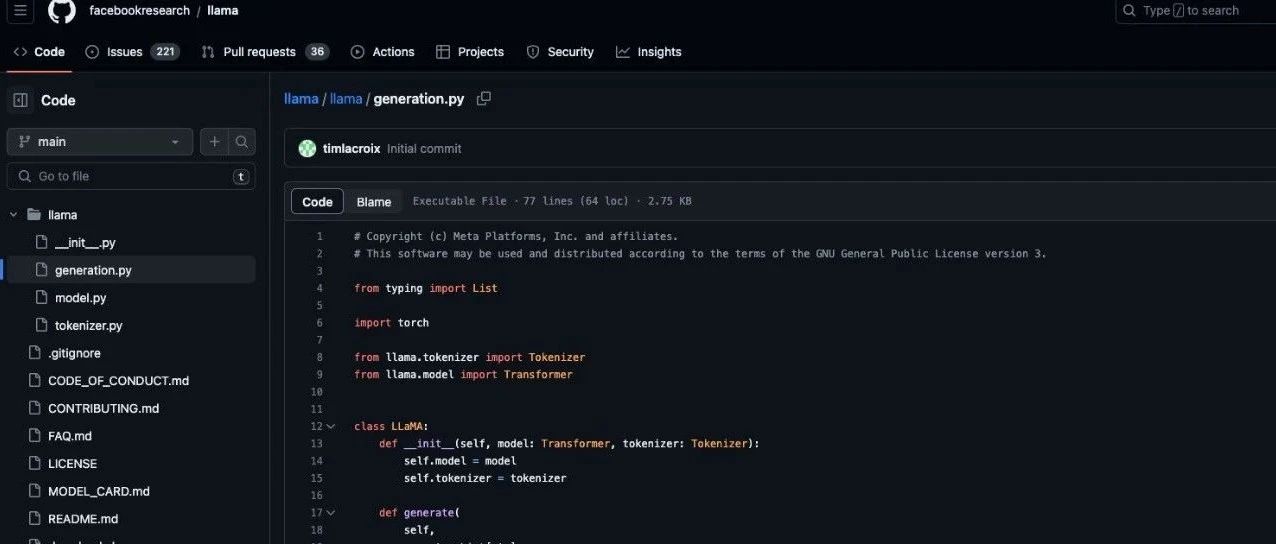This screenshot has width=1276, height=544.
Task: Open the 'Initial commit' message link
Action: [424, 148]
